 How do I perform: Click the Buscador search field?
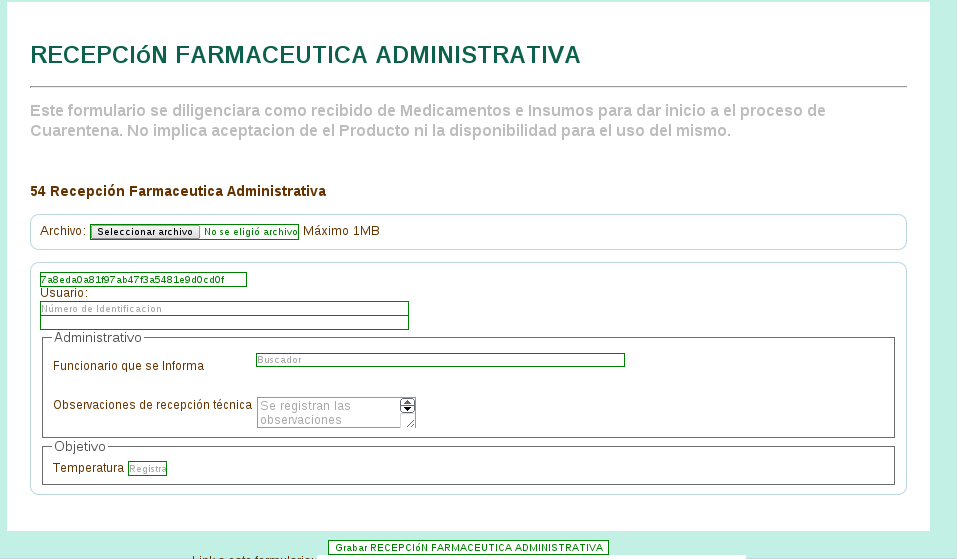pos(440,360)
